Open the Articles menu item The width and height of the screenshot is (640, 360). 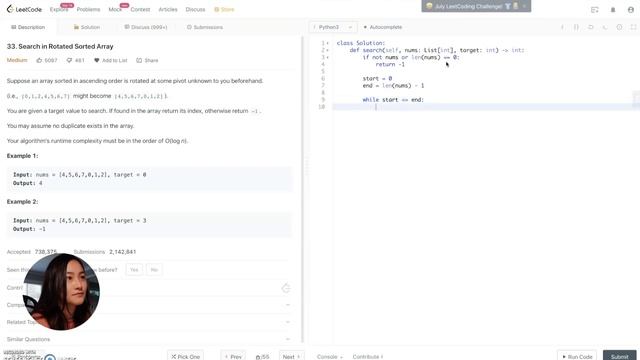pyautogui.click(x=168, y=9)
